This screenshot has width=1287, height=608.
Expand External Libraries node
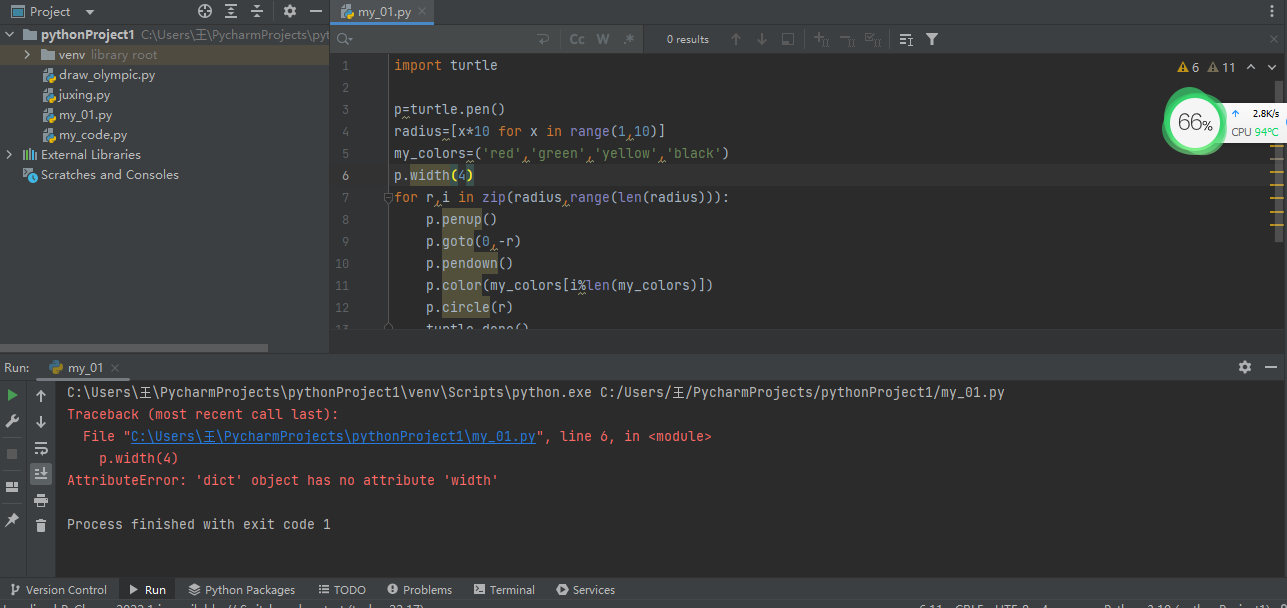tap(10, 155)
